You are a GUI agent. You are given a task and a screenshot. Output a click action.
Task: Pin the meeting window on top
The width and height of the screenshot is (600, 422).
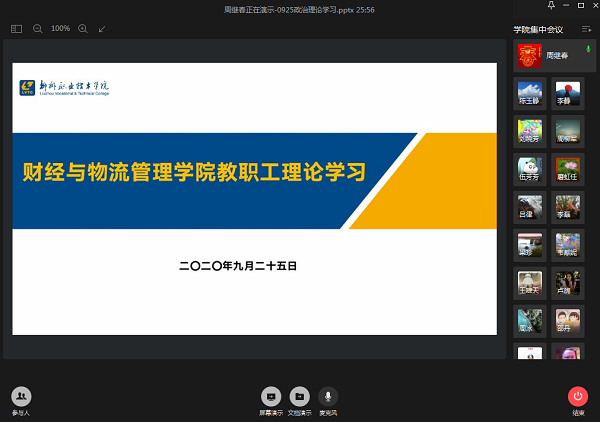click(550, 5)
